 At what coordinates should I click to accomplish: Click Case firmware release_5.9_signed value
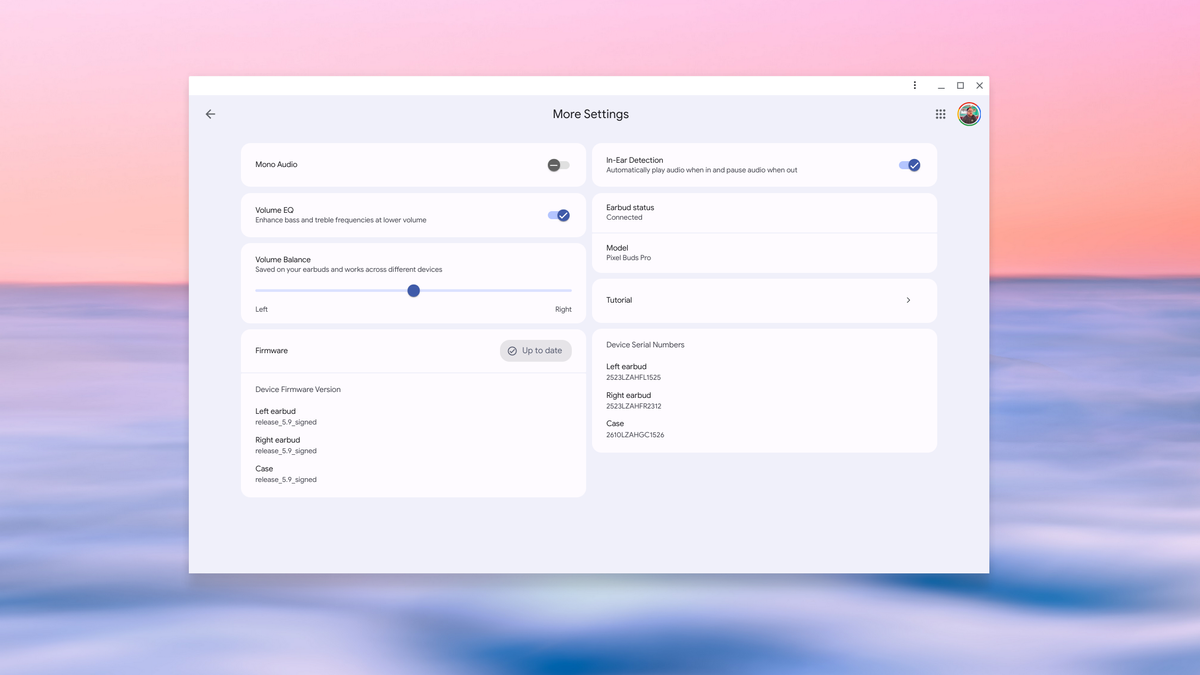click(x=286, y=480)
